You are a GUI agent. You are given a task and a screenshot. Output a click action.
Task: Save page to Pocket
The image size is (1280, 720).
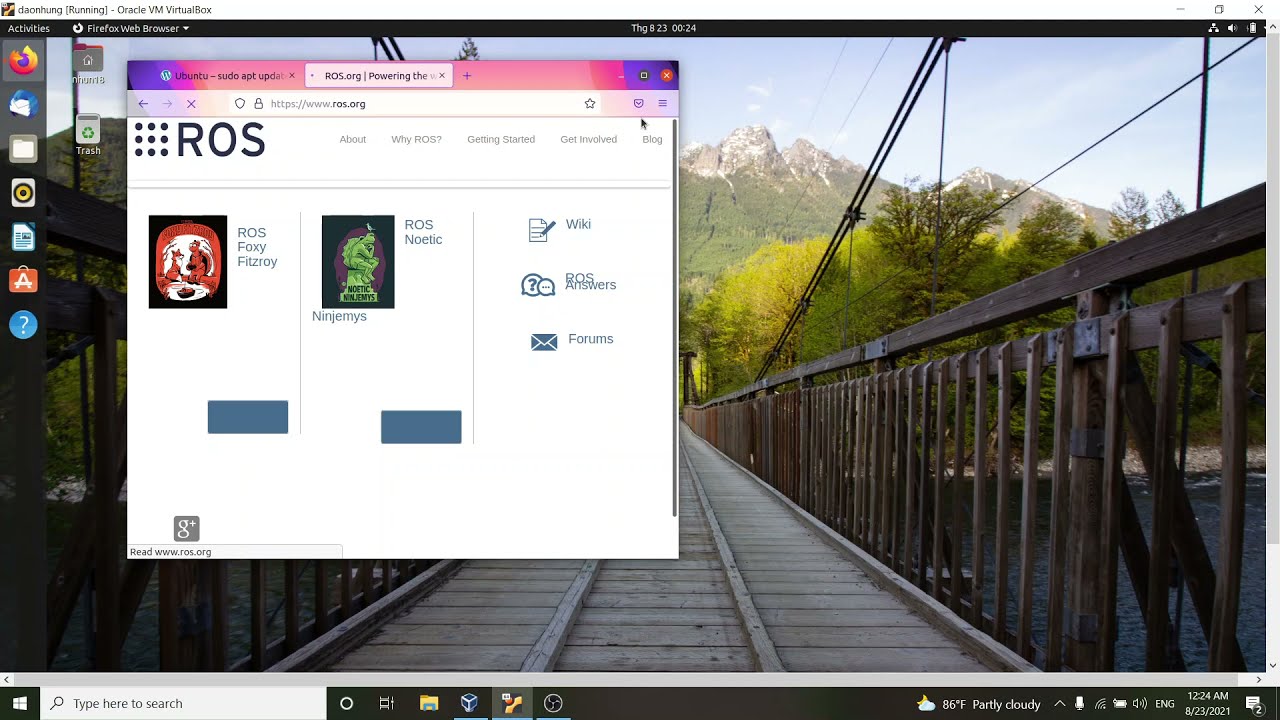click(x=638, y=103)
